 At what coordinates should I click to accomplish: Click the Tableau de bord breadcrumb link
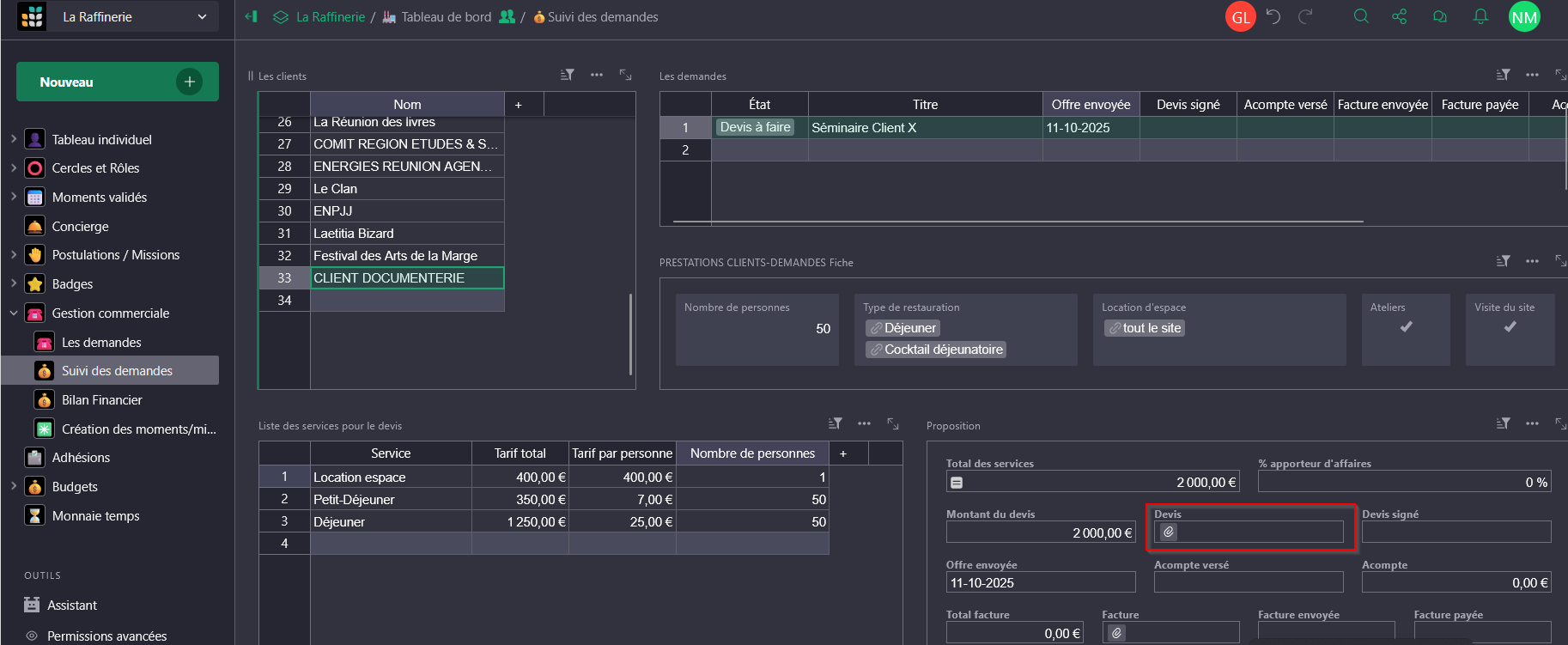(x=446, y=17)
